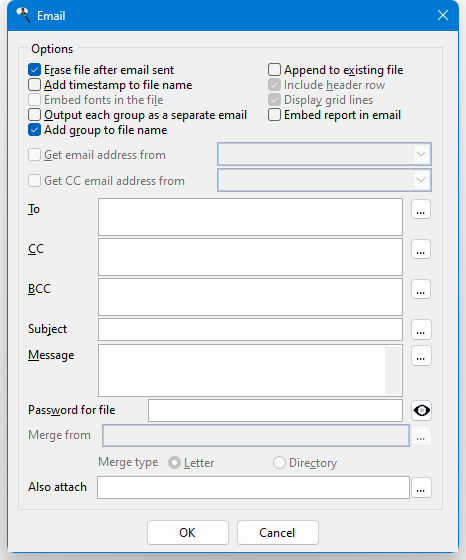The width and height of the screenshot is (466, 560).
Task: Select the Directory merge type radio button
Action: point(279,462)
